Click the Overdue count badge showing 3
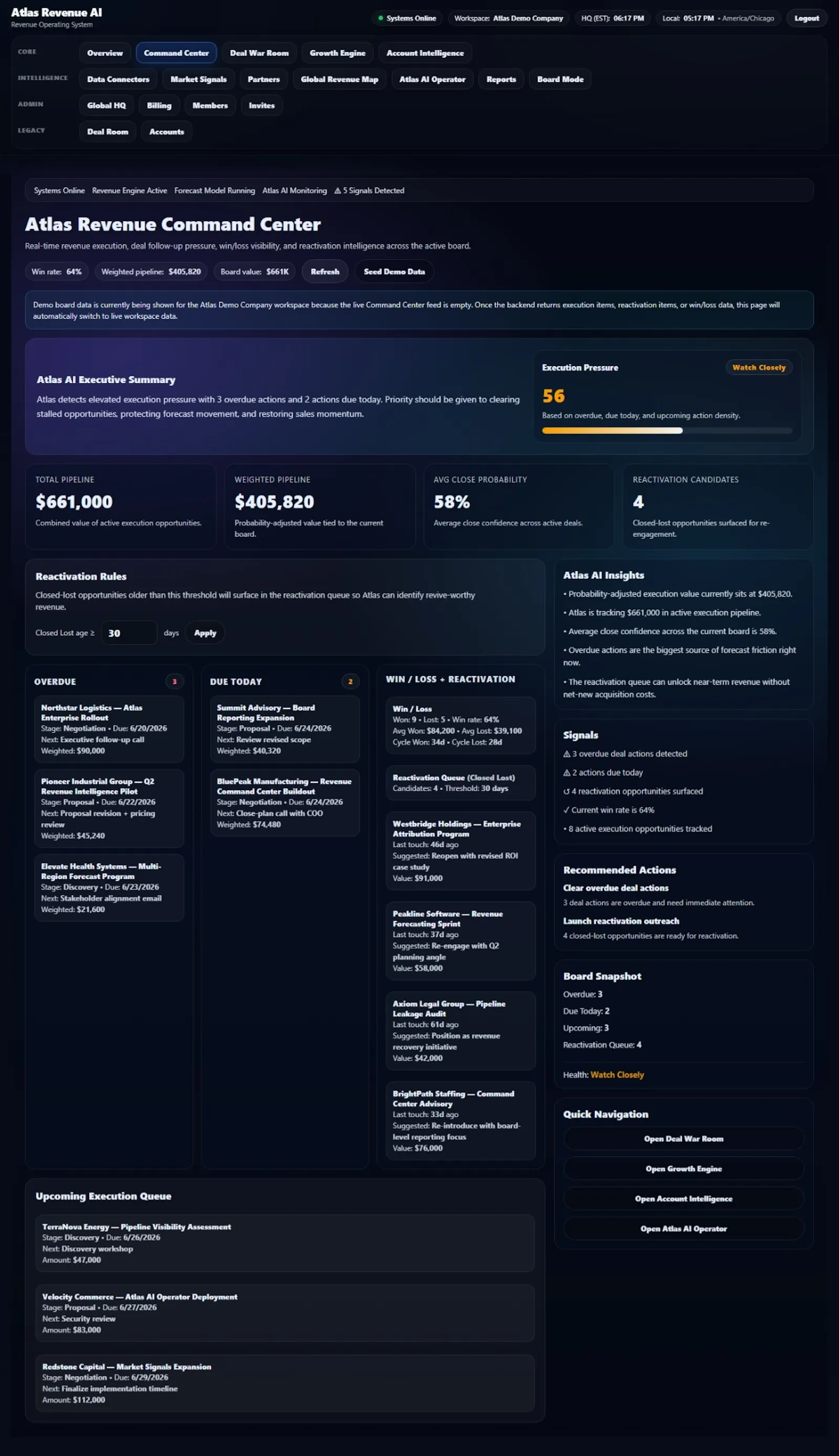The image size is (839, 1456). [x=175, y=682]
